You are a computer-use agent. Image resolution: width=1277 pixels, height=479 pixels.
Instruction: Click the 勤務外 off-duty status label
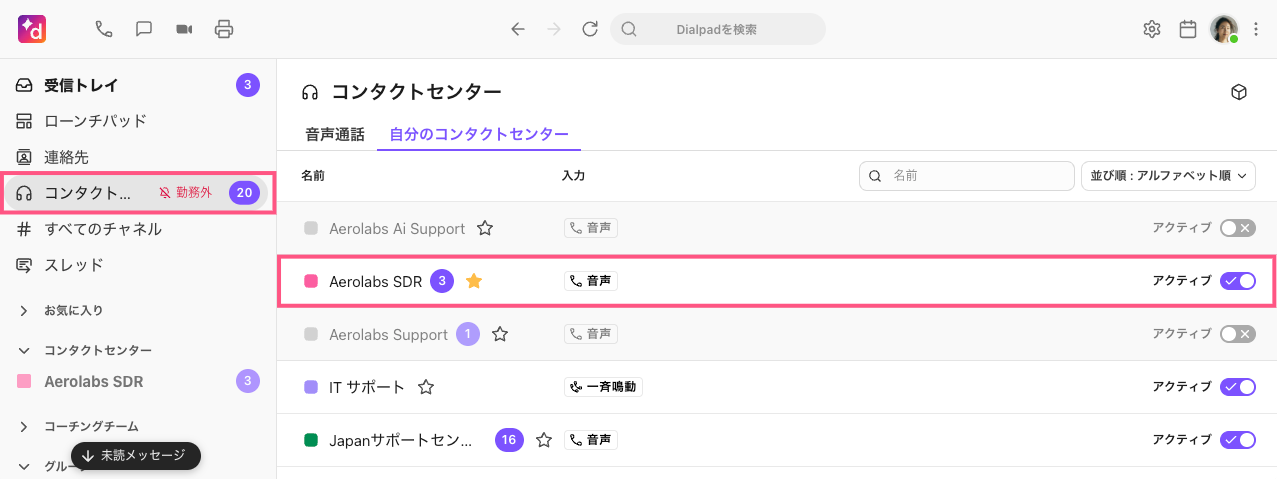tap(186, 193)
